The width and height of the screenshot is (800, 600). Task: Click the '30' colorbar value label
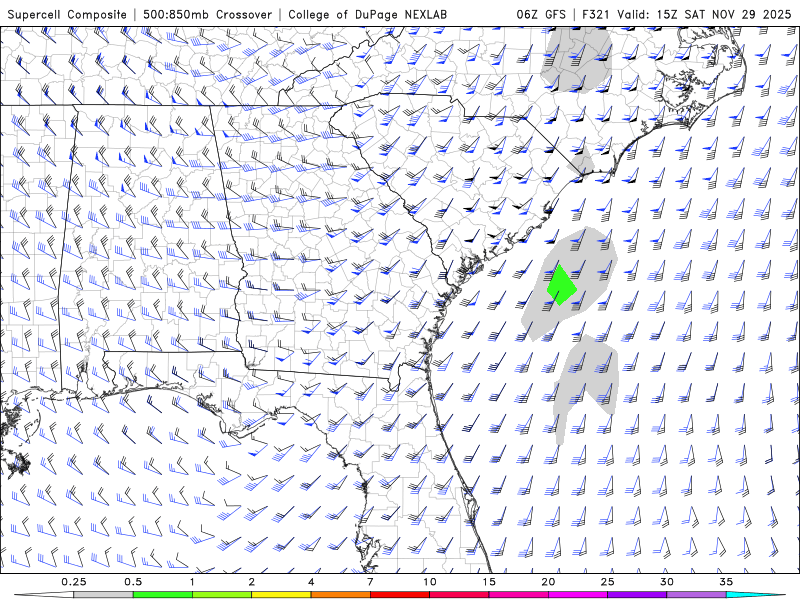click(666, 582)
